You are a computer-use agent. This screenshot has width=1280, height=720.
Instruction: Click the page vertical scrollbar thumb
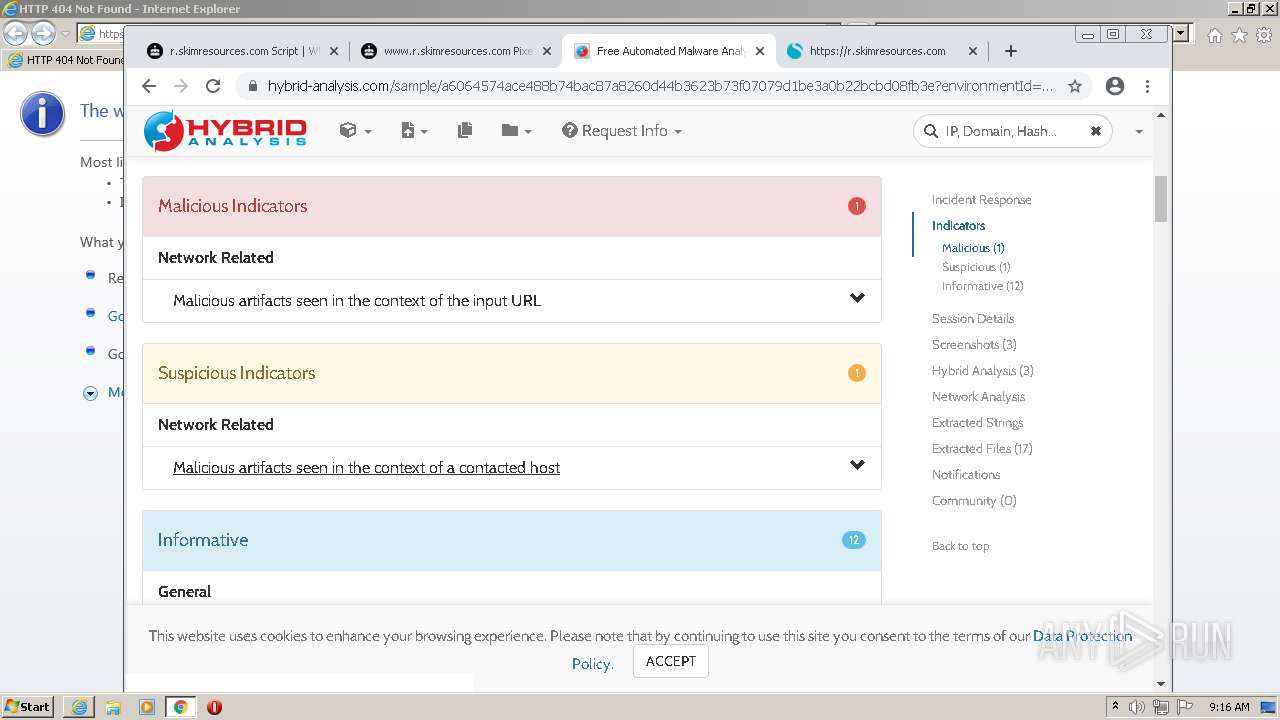coord(1161,198)
